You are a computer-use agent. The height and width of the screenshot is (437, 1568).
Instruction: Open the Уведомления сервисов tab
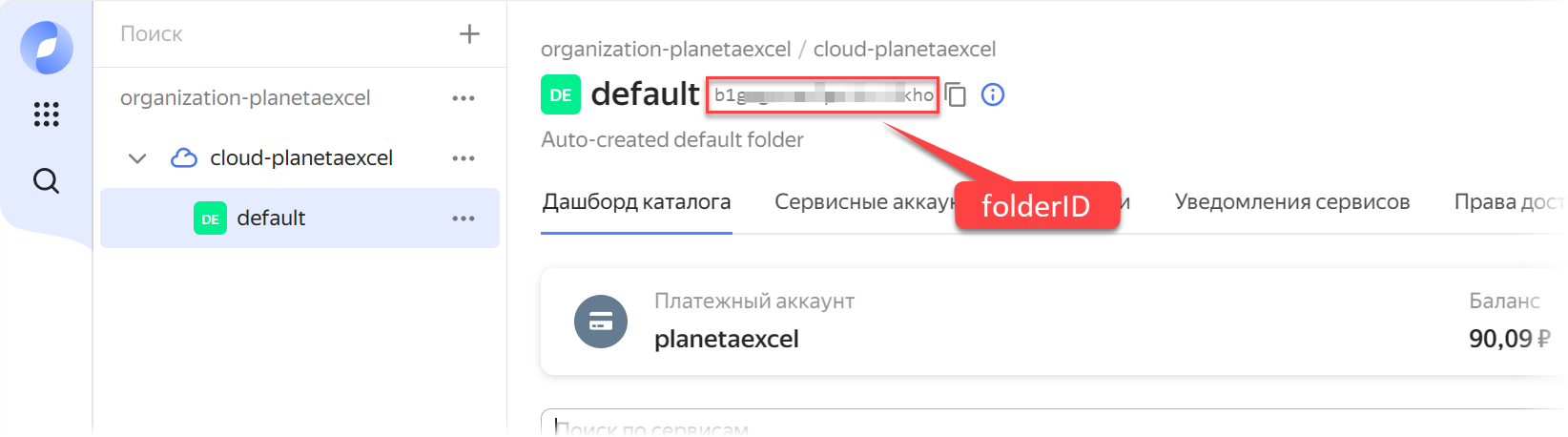(1291, 202)
